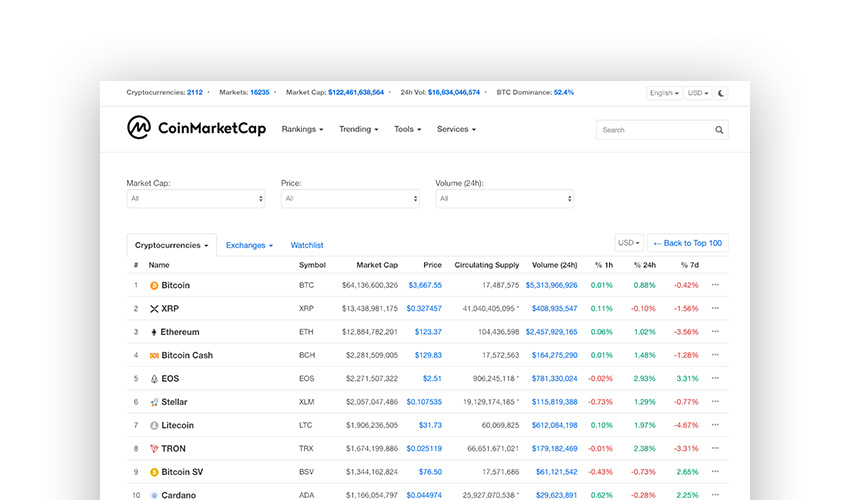Click the Bitcoin Cash coin icon

(154, 355)
